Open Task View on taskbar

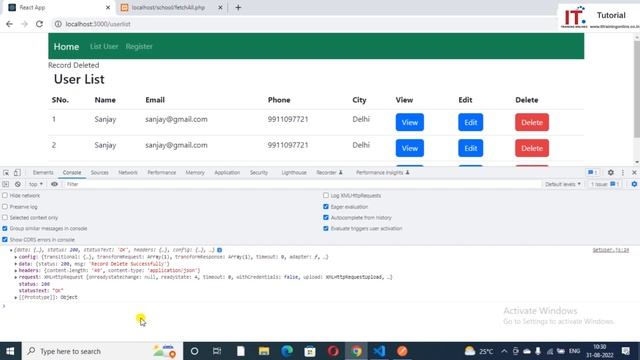[217, 351]
